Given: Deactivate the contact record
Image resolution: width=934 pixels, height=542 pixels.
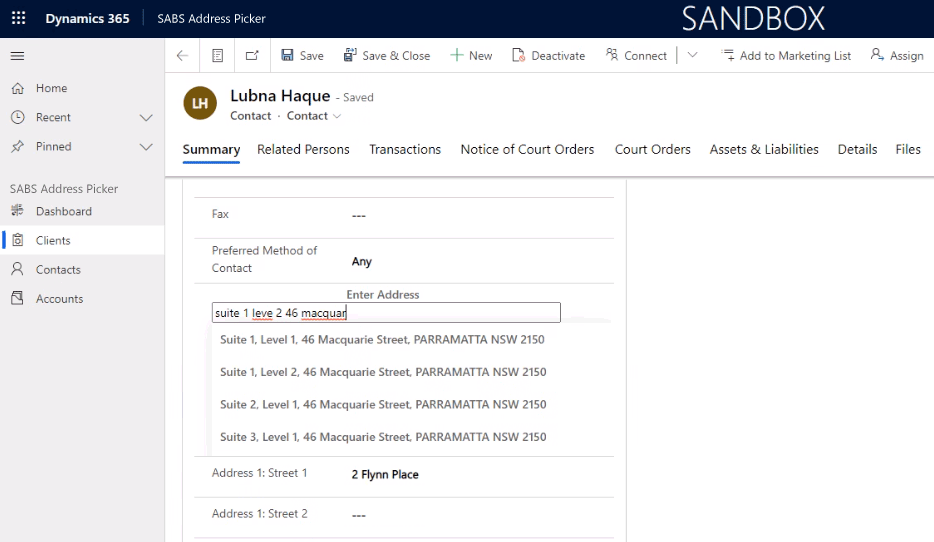Looking at the screenshot, I should 548,56.
